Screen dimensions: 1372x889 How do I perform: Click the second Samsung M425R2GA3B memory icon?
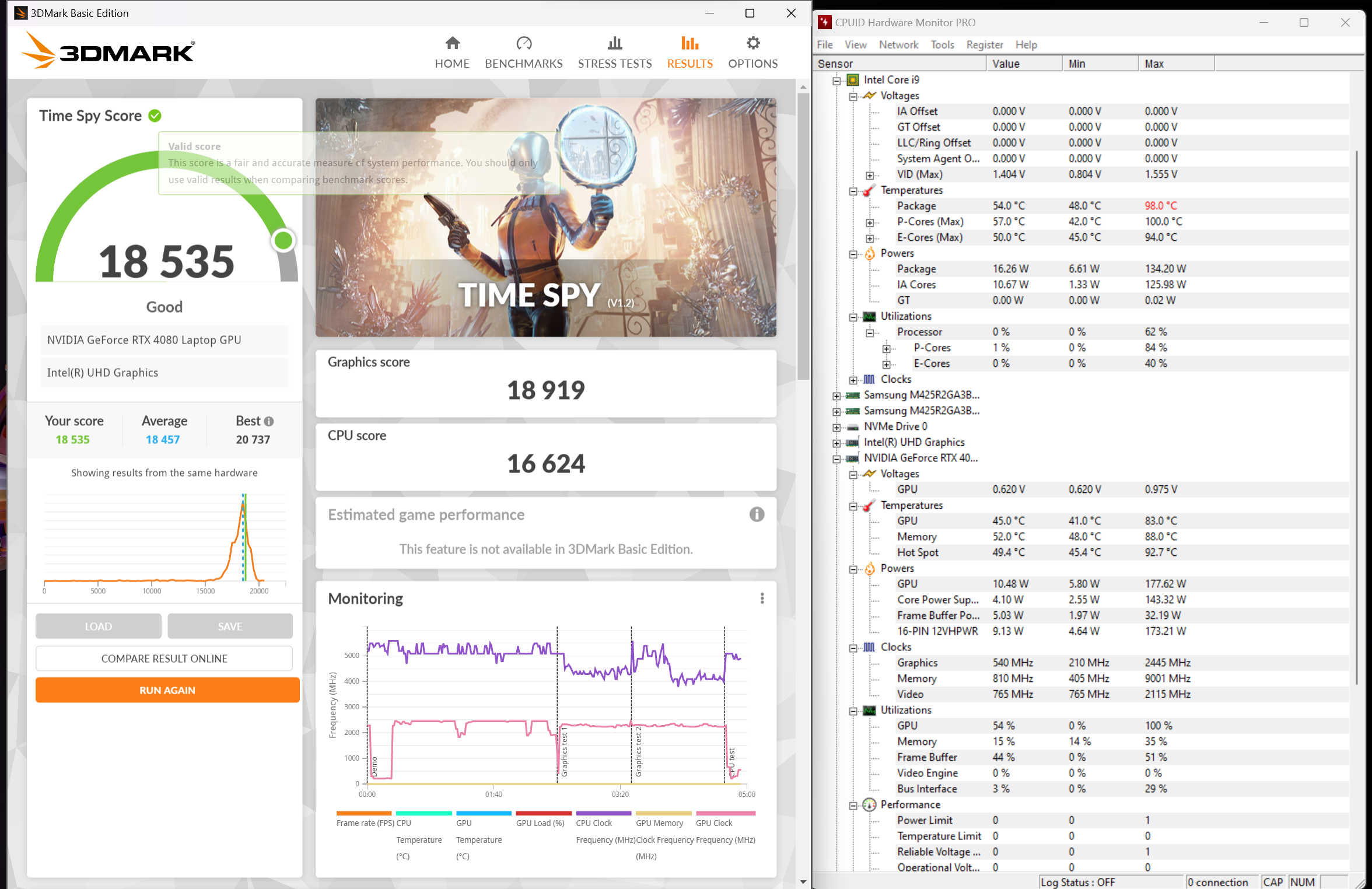click(x=852, y=411)
